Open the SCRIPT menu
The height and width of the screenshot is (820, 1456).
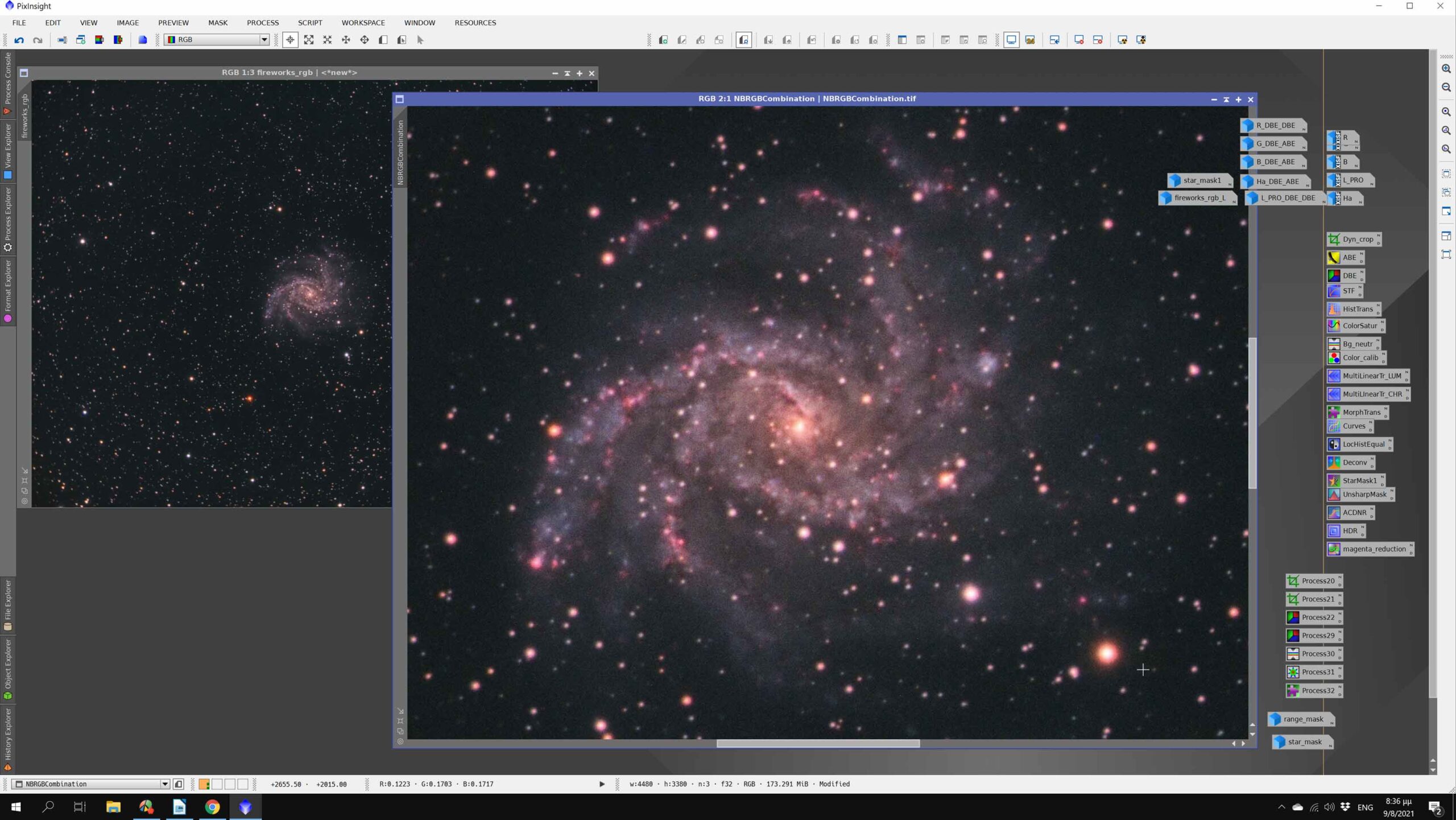point(310,23)
